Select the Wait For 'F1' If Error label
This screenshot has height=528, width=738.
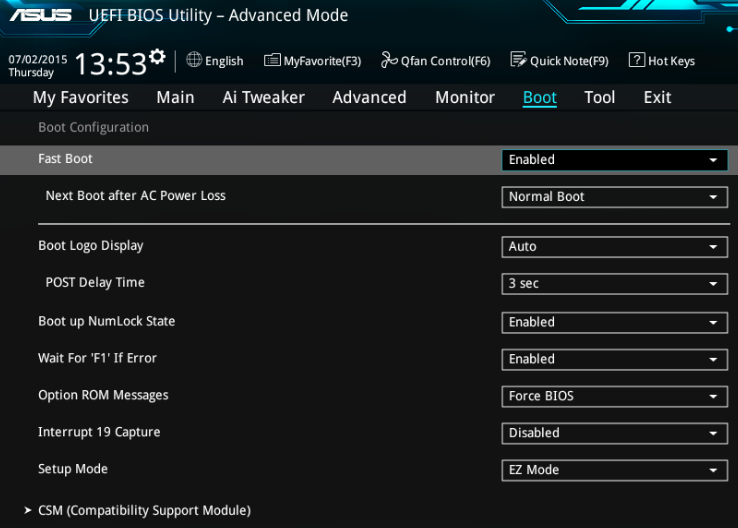click(97, 358)
